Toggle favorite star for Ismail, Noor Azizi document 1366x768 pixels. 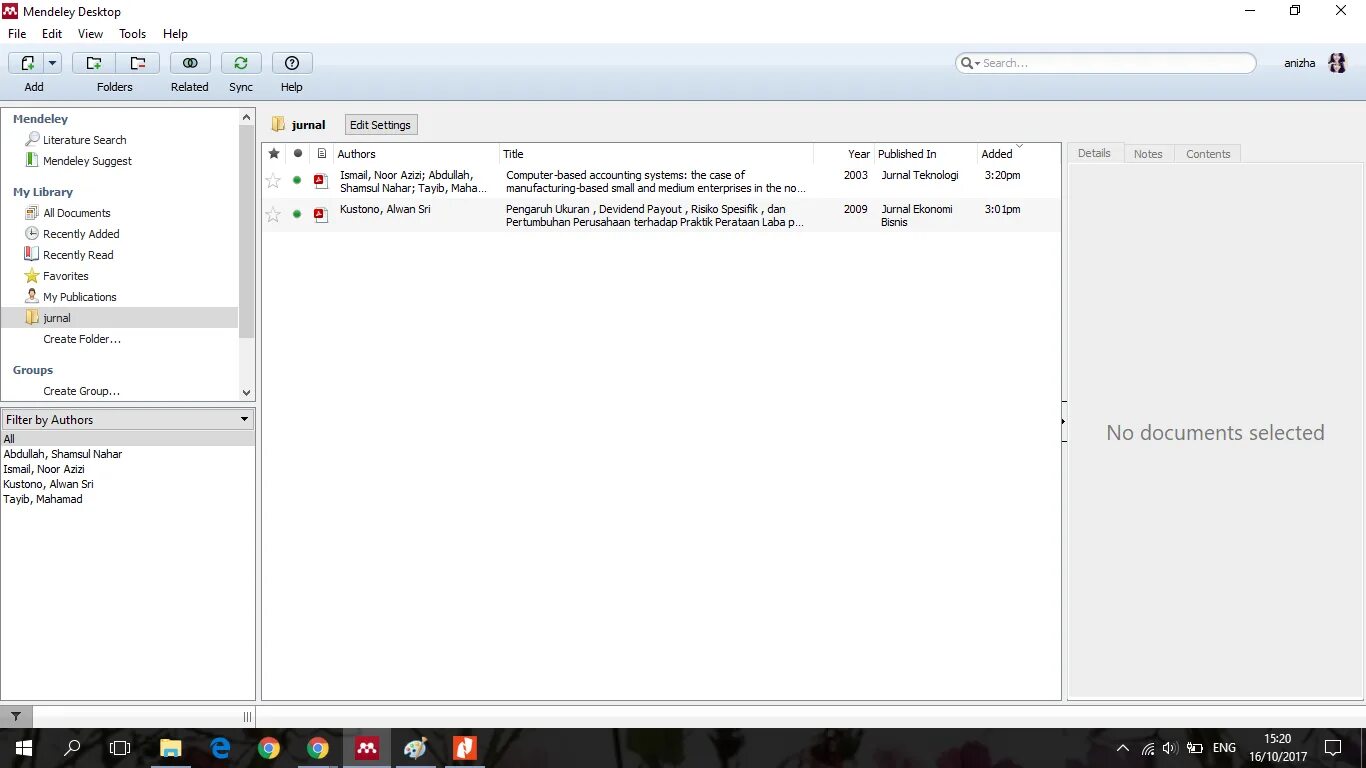273,181
